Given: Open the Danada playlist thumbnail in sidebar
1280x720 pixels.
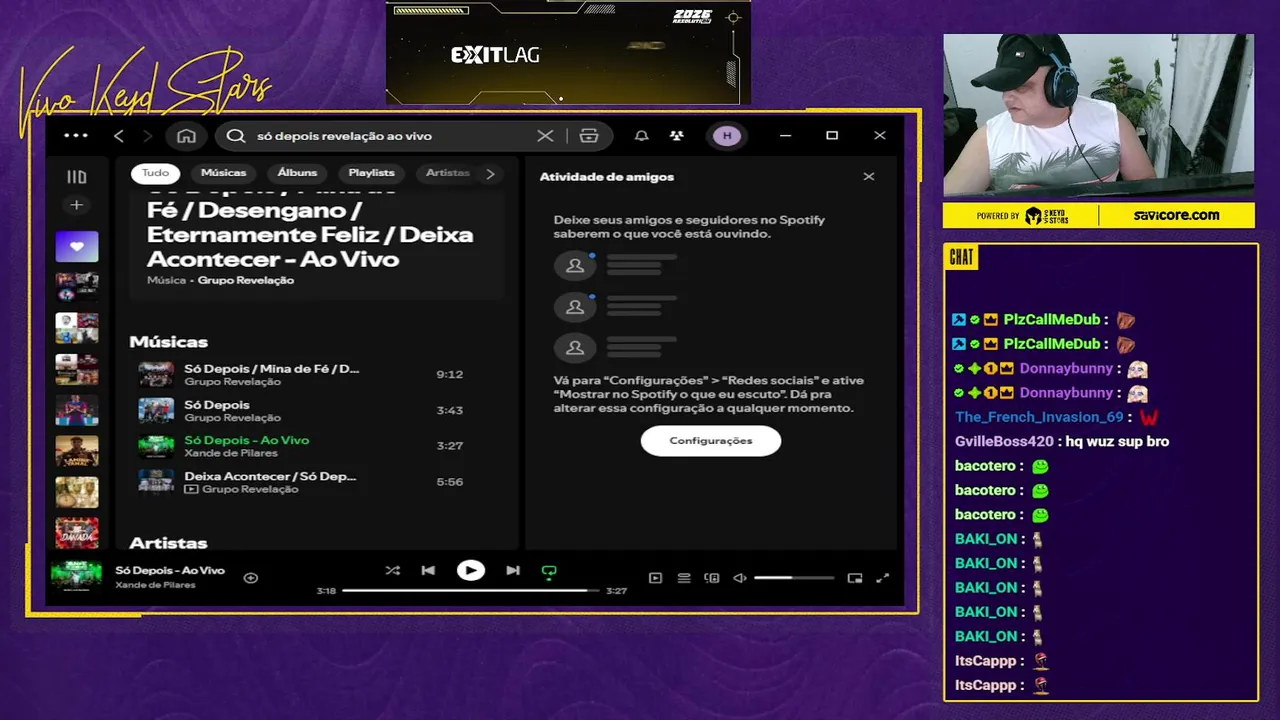Looking at the screenshot, I should click(77, 533).
